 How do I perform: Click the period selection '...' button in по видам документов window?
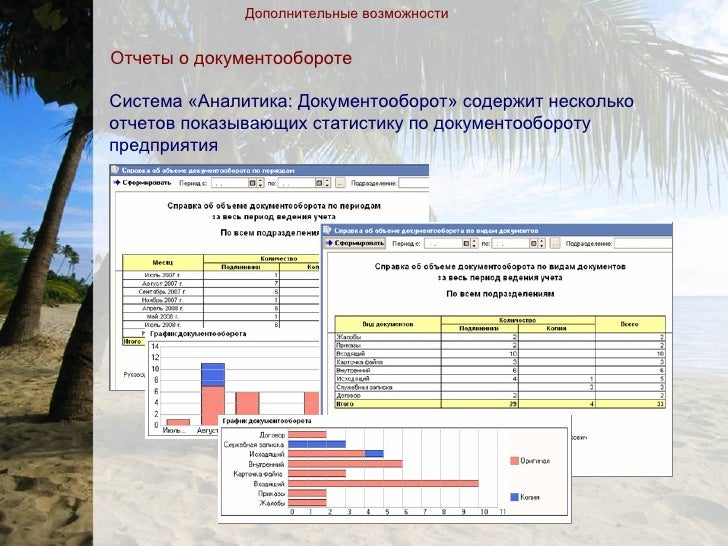click(x=555, y=243)
